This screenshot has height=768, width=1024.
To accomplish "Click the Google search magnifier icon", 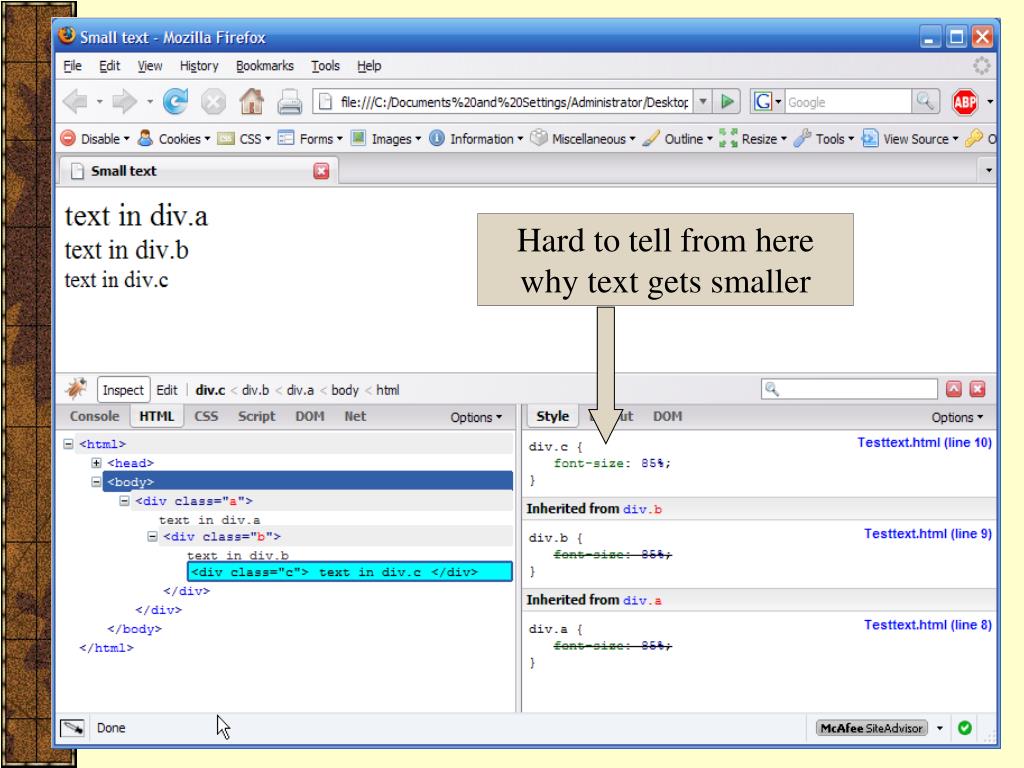I will pyautogui.click(x=925, y=101).
